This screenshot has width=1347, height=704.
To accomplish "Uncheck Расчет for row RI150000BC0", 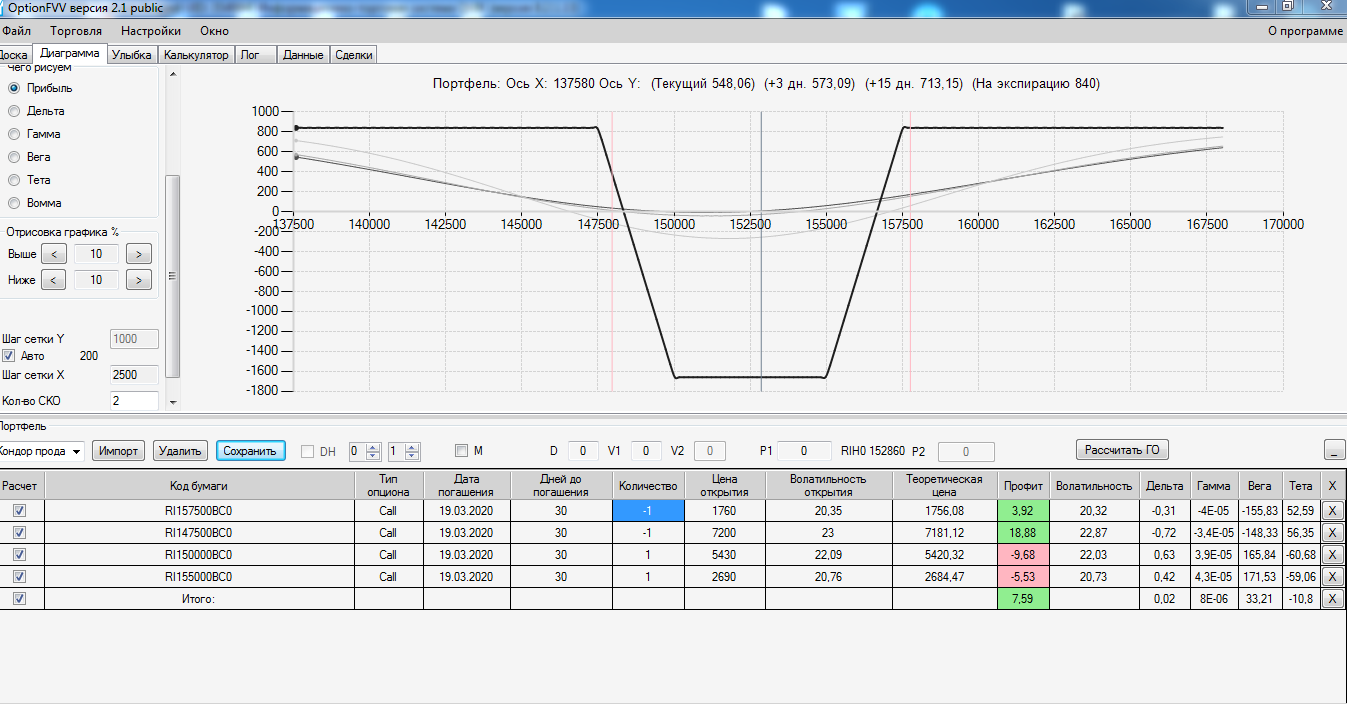I will pos(20,554).
